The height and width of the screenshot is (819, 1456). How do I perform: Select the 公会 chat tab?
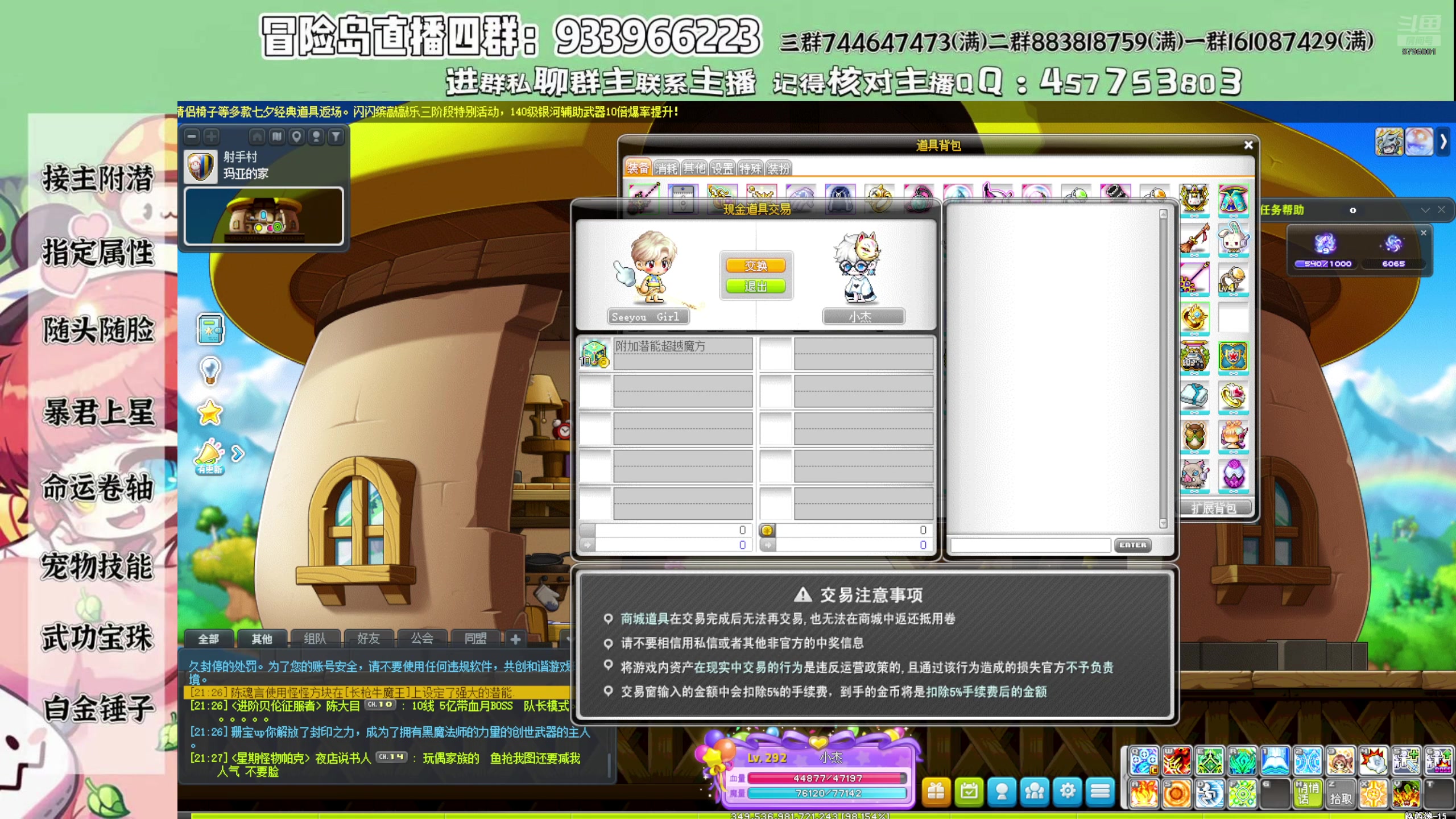422,639
